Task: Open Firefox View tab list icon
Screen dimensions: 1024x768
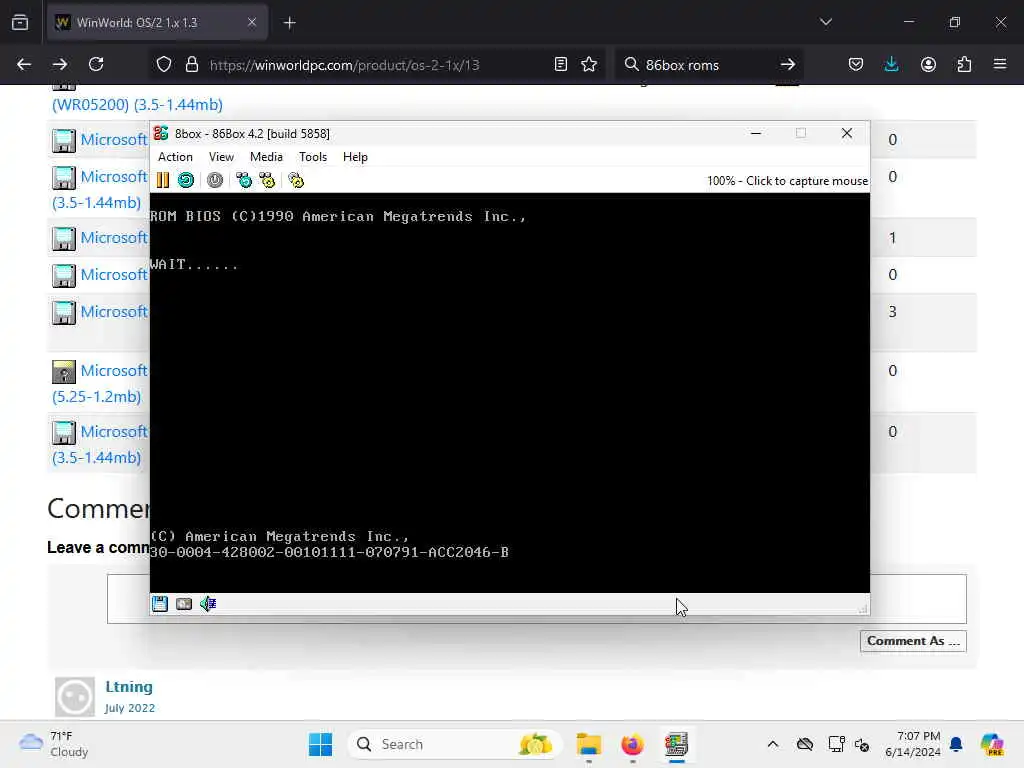Action: click(x=20, y=23)
